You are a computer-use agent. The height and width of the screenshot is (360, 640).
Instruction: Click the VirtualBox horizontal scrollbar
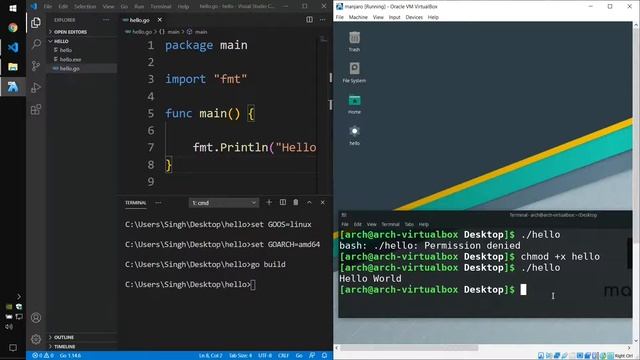click(x=409, y=348)
